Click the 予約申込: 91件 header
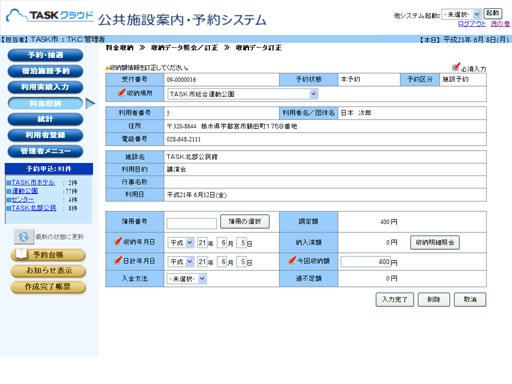Viewport: 512px width, 384px height. tap(49, 169)
